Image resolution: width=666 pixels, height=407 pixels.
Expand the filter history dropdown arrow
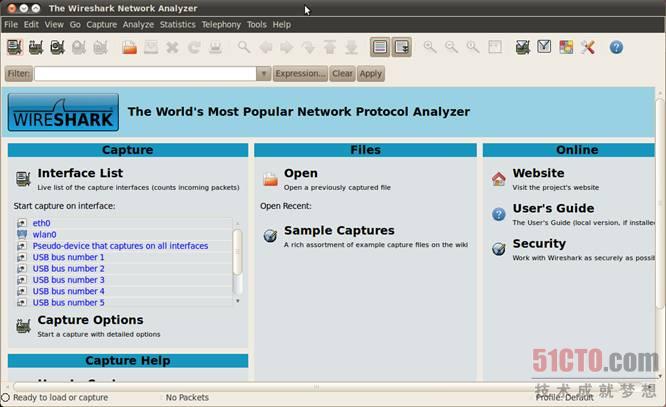tap(263, 73)
